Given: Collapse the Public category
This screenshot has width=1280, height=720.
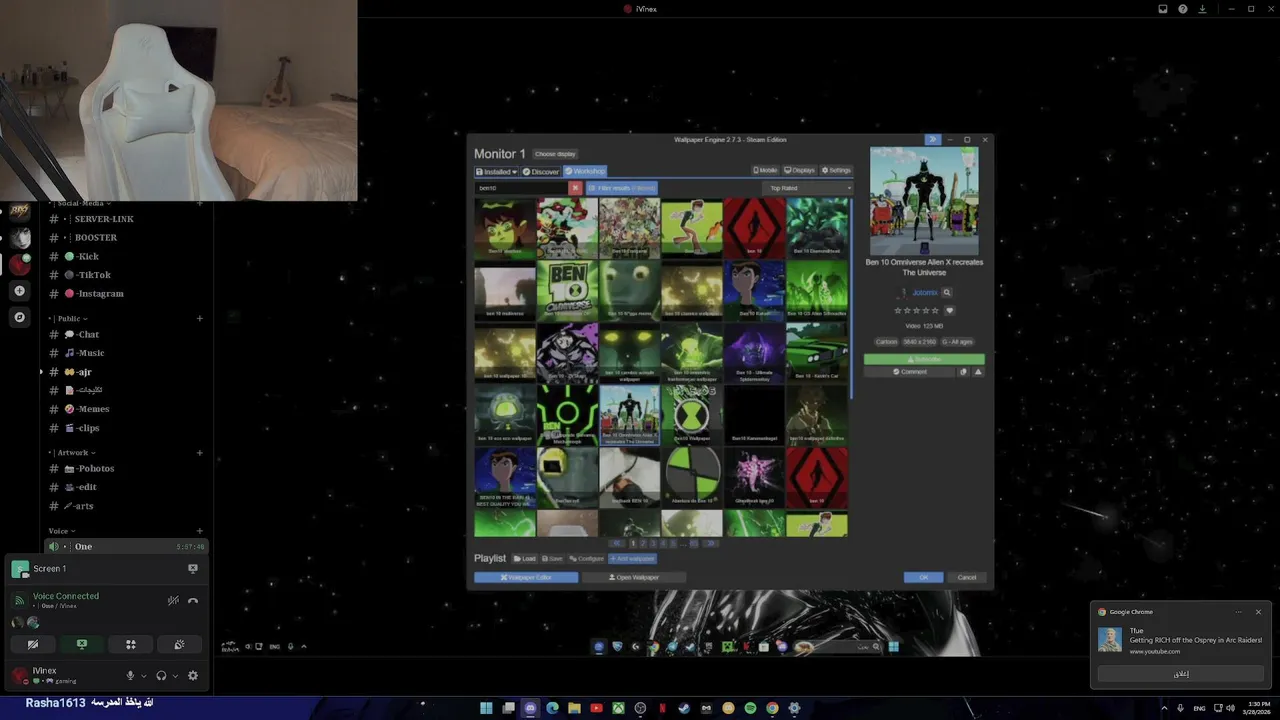Looking at the screenshot, I should 69,319.
